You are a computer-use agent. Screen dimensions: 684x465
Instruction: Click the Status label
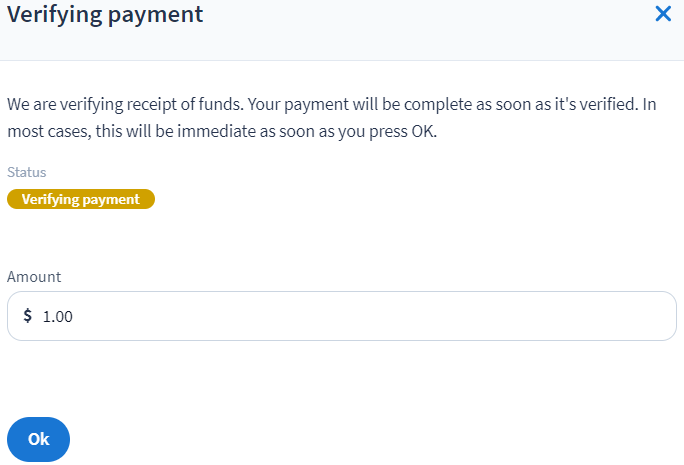(26, 172)
